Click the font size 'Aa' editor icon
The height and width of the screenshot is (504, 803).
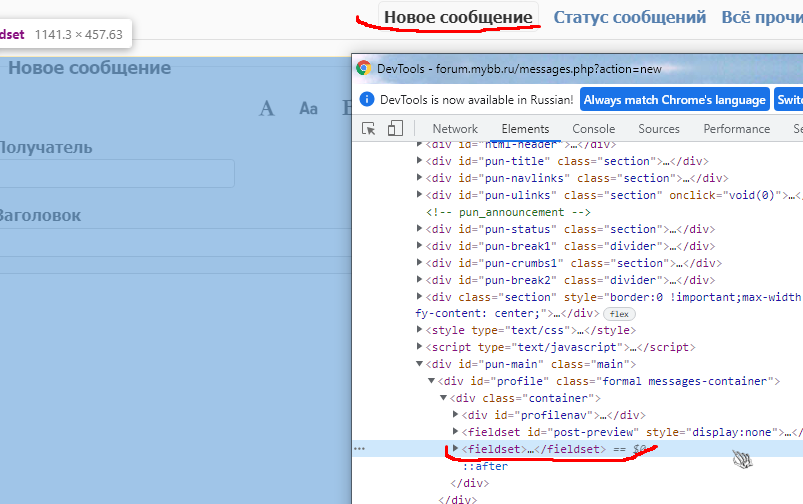click(308, 109)
